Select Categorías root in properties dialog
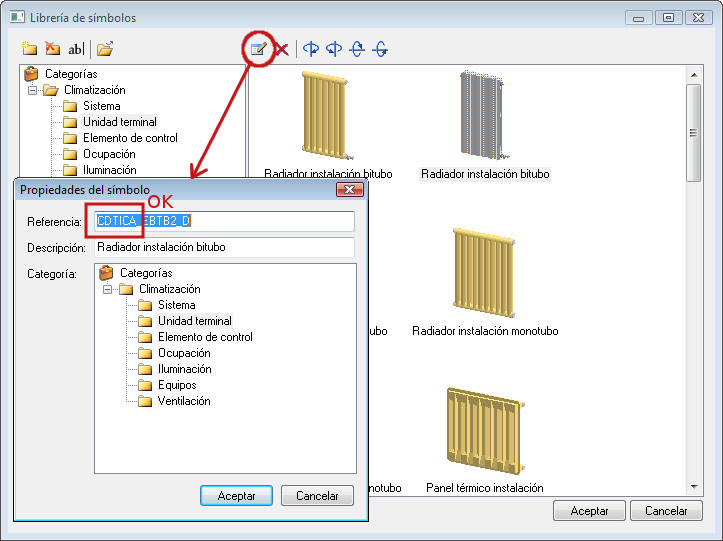The height and width of the screenshot is (541, 723). (146, 273)
